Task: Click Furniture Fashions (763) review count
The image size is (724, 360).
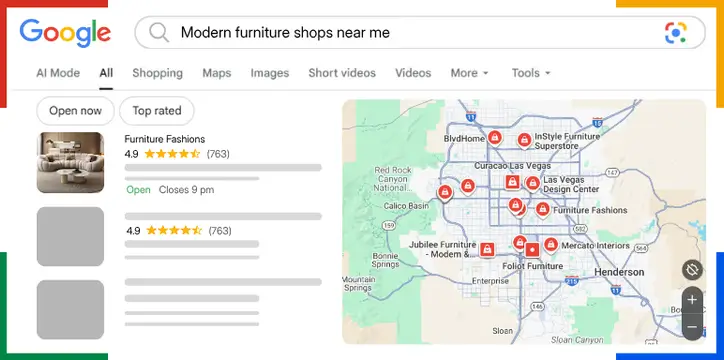Action: (x=218, y=154)
